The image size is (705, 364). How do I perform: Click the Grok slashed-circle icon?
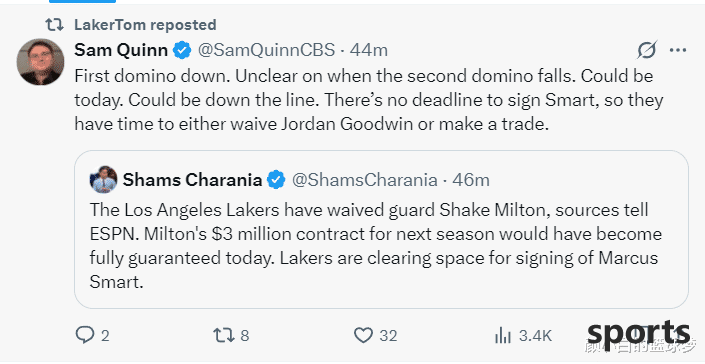(x=647, y=50)
